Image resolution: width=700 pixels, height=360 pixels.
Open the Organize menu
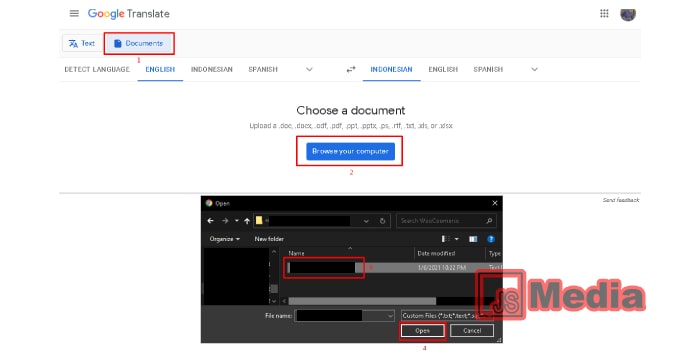click(x=225, y=239)
